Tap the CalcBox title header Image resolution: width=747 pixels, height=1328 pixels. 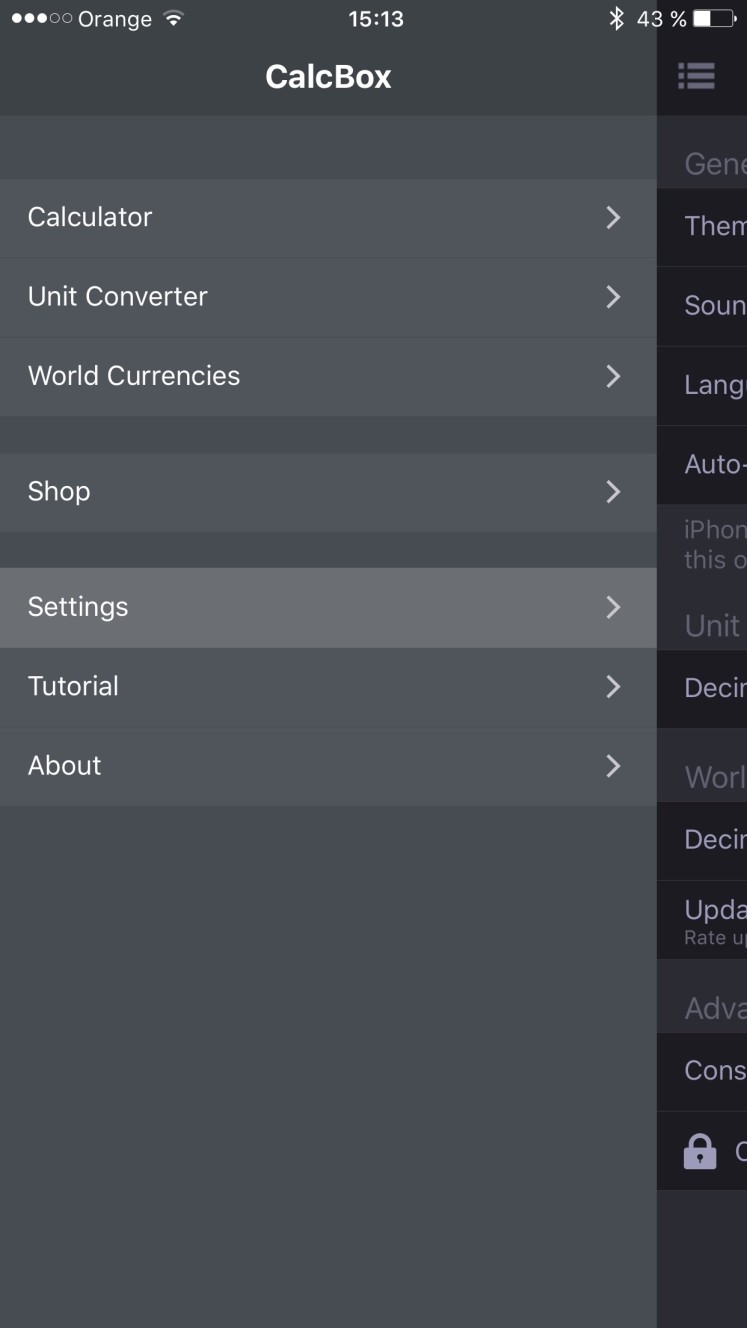328,77
